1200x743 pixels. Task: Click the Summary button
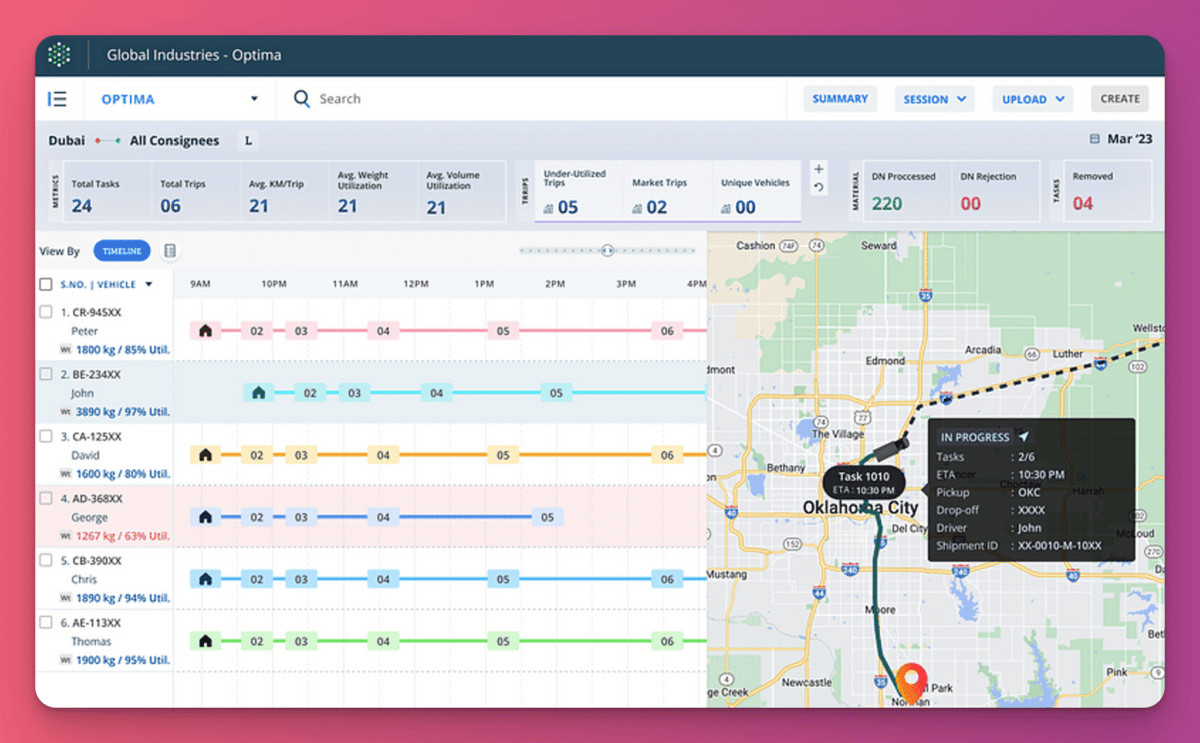(840, 99)
